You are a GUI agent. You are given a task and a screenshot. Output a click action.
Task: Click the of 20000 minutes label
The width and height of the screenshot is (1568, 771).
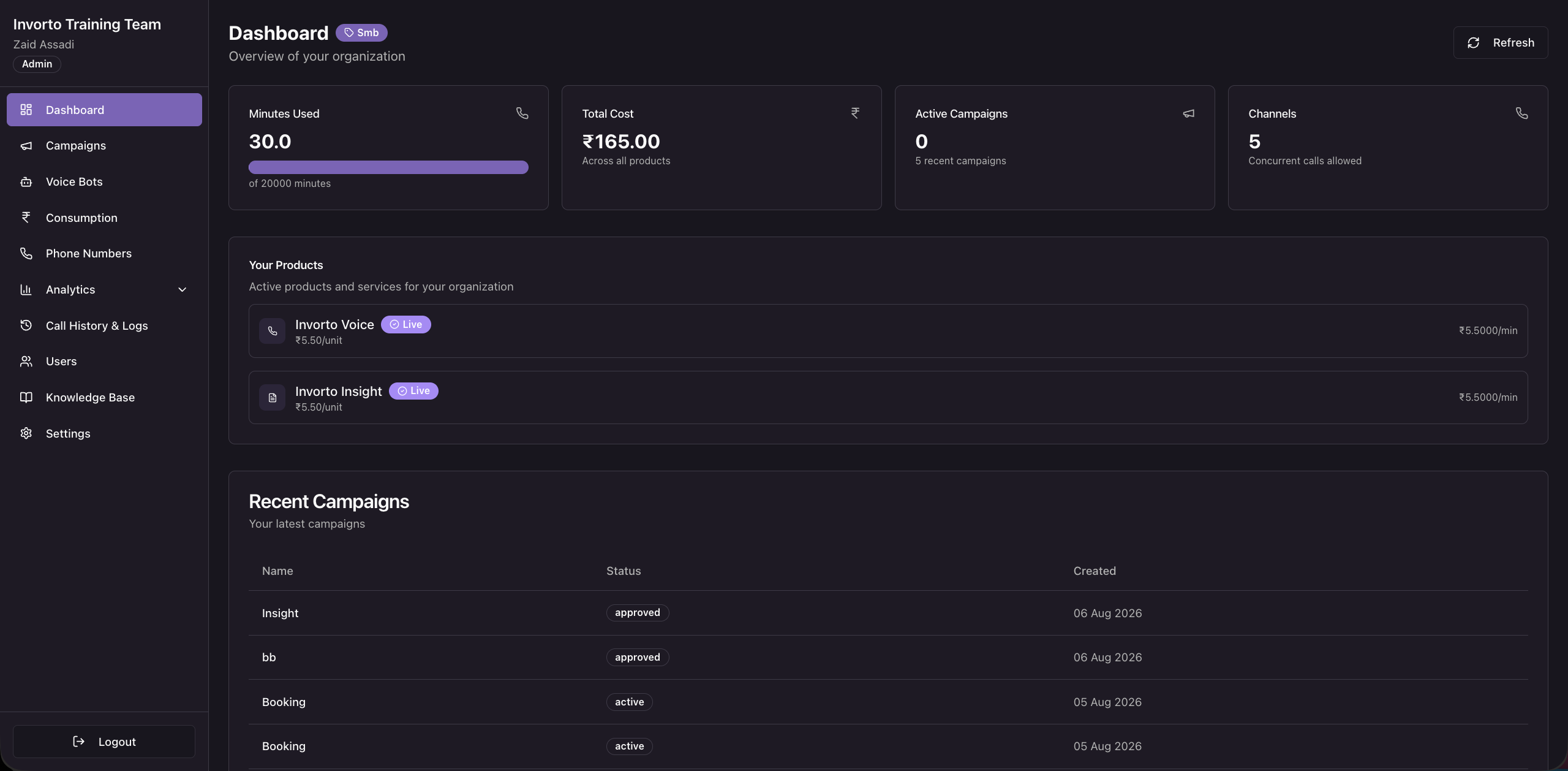[x=290, y=184]
